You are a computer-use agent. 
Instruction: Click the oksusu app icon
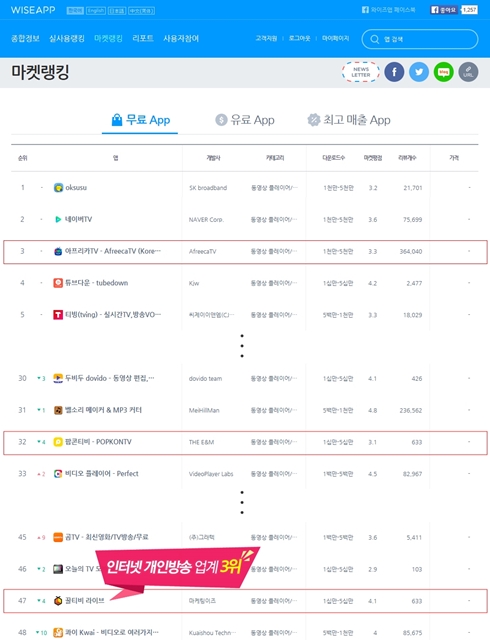click(x=58, y=188)
